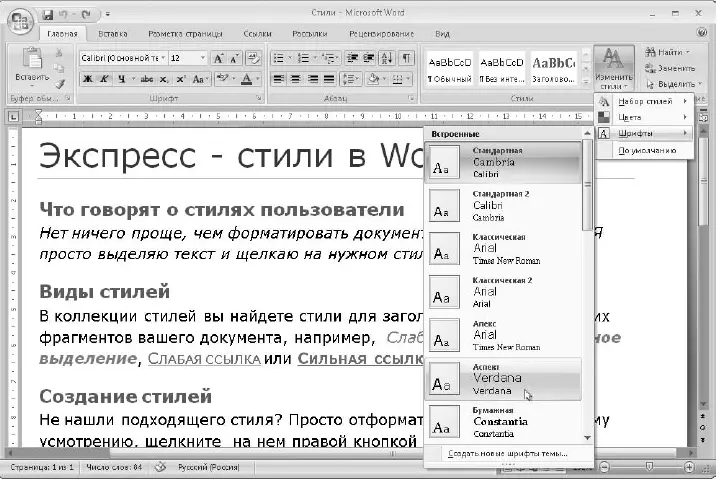Open the Office button menu

click(20, 22)
